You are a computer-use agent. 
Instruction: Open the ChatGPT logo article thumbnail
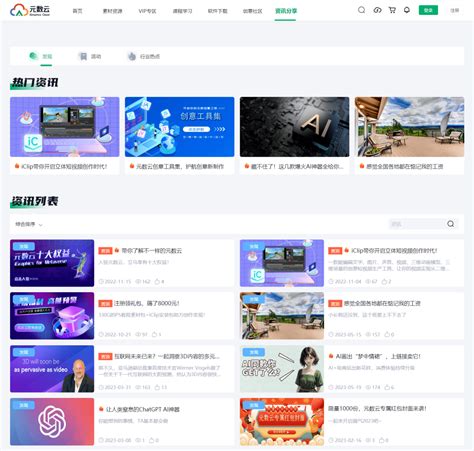(x=52, y=421)
